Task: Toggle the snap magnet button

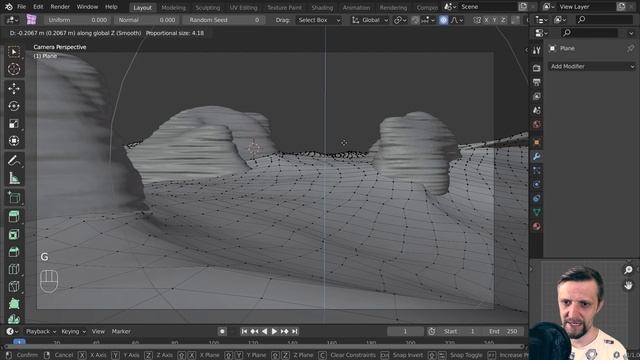Action: click(x=415, y=20)
